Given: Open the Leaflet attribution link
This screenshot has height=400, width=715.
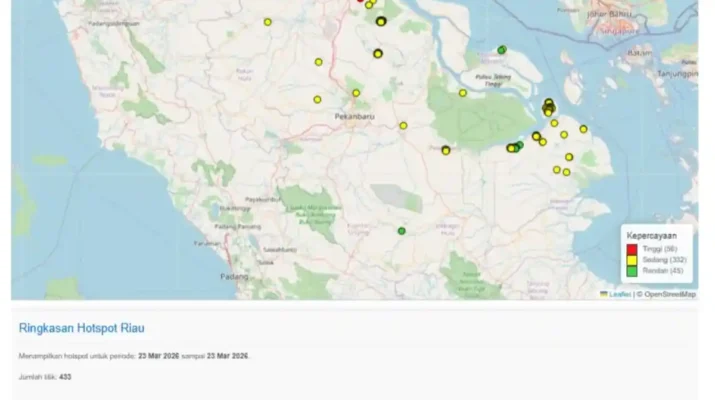Looking at the screenshot, I should [x=619, y=294].
